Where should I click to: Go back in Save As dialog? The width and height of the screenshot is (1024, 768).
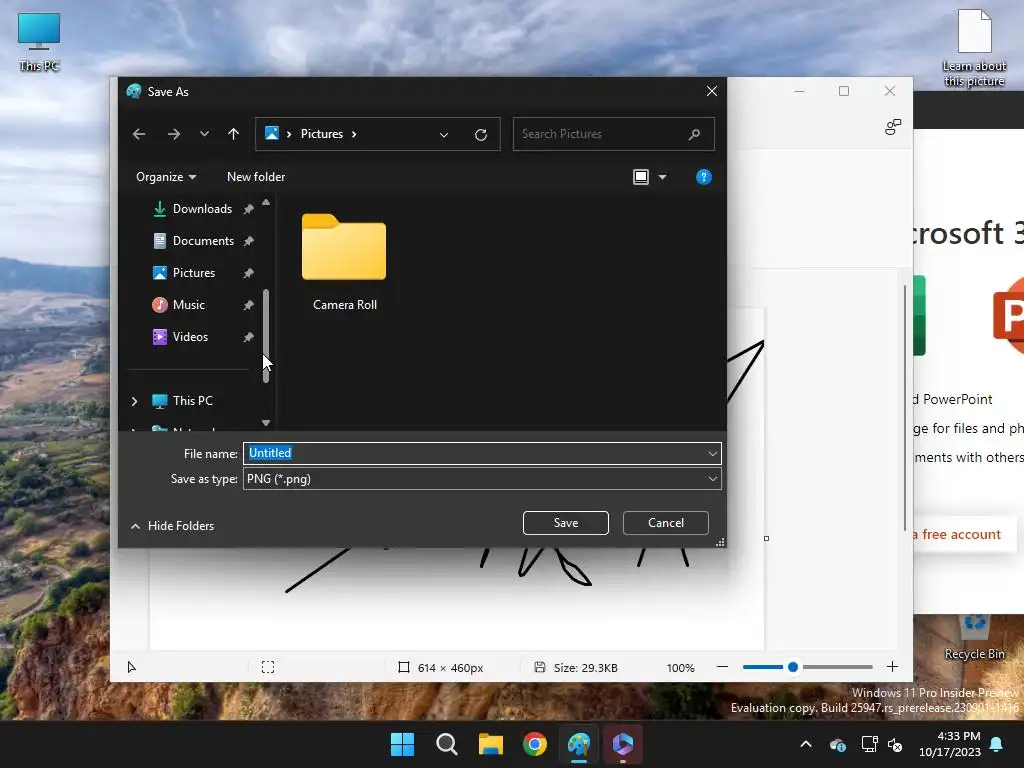click(138, 134)
